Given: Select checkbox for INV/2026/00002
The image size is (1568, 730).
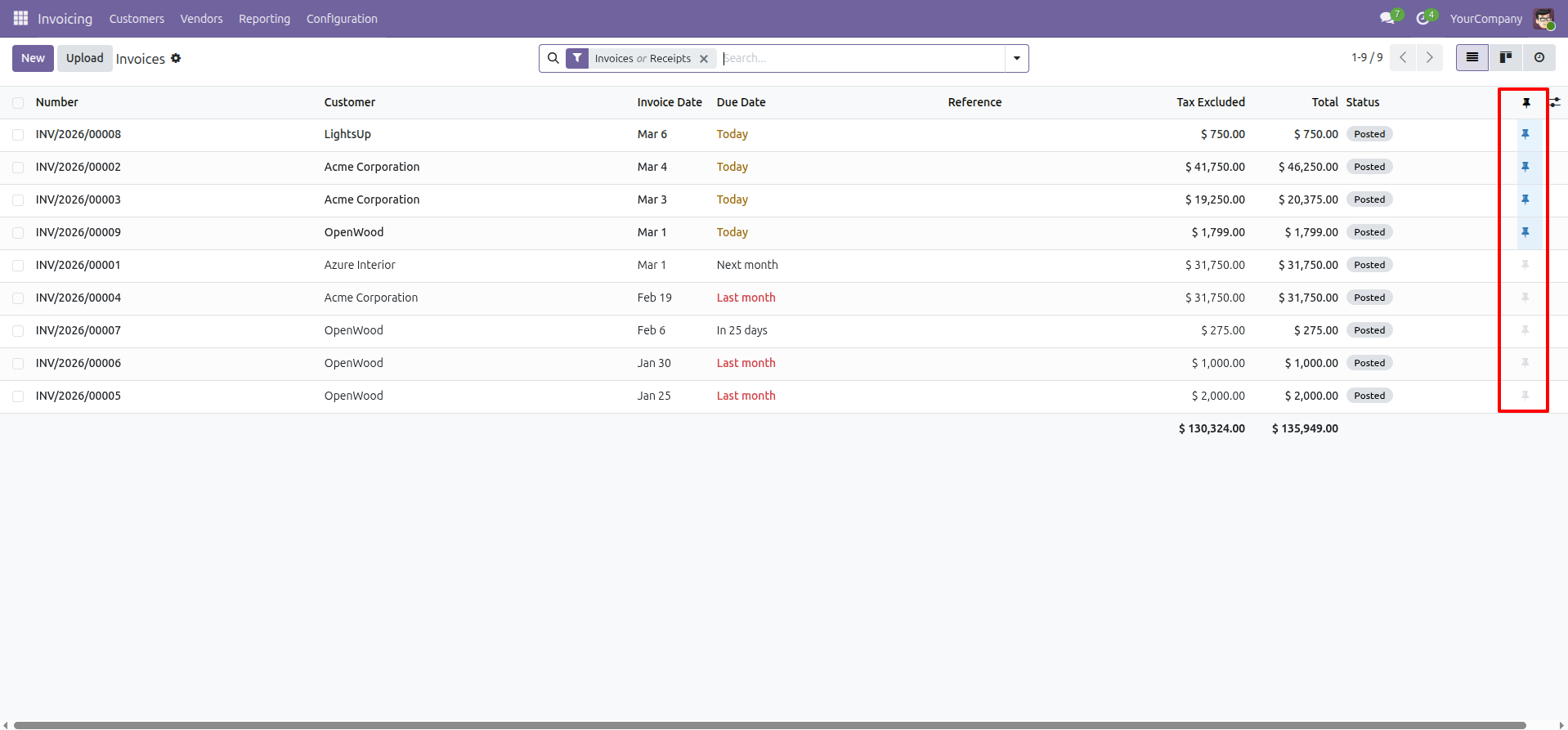Looking at the screenshot, I should [18, 167].
